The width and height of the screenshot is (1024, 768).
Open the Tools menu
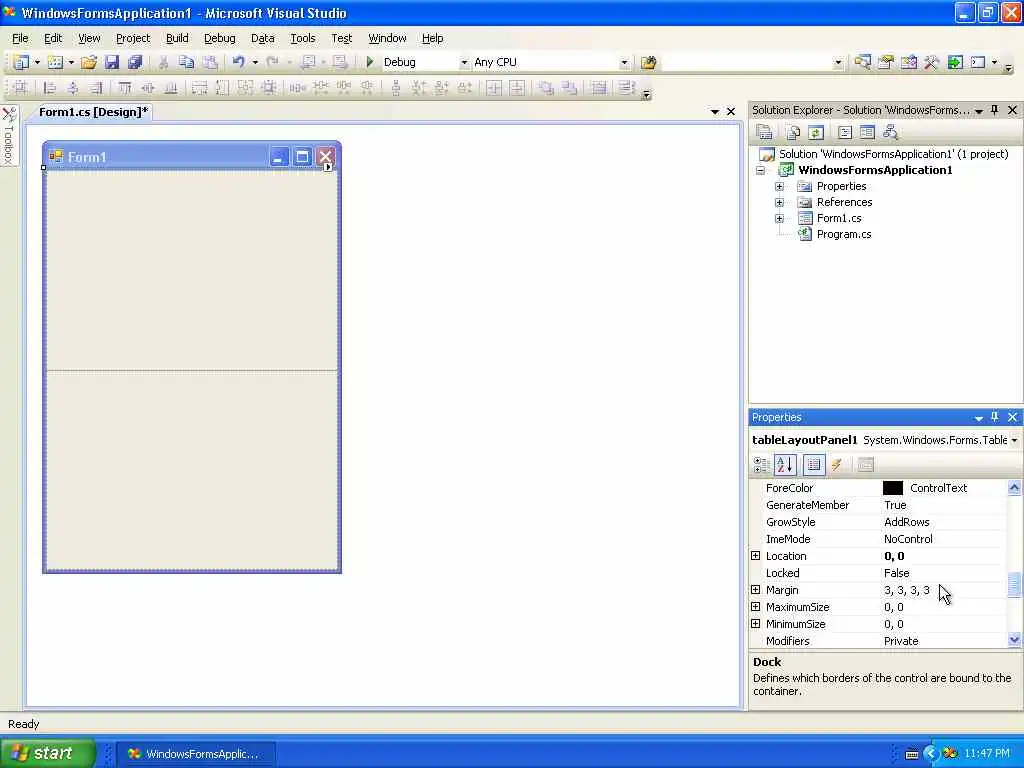click(x=302, y=39)
